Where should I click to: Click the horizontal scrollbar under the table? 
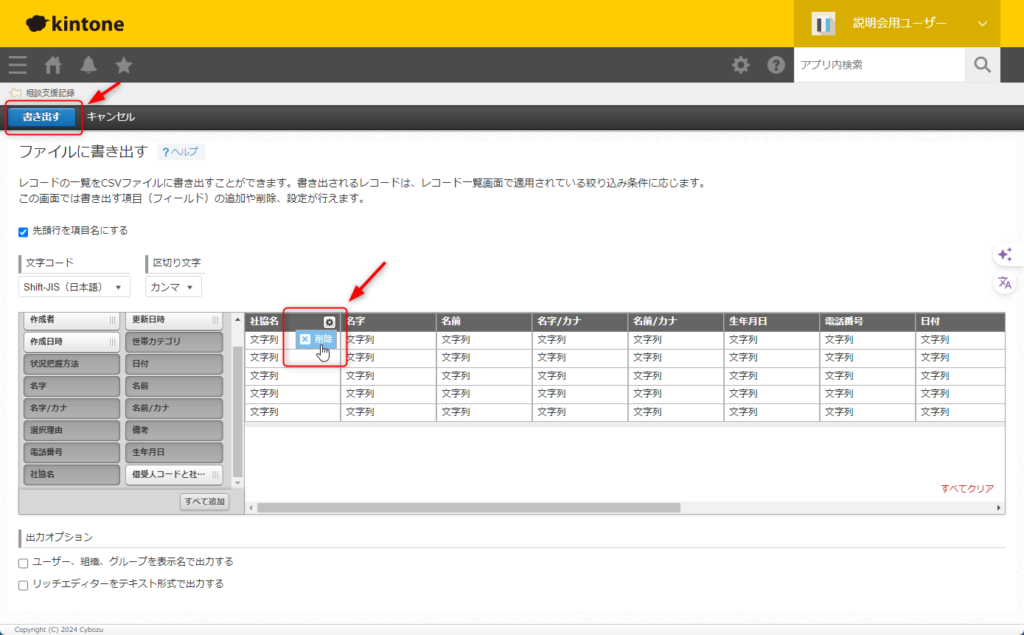(470, 508)
